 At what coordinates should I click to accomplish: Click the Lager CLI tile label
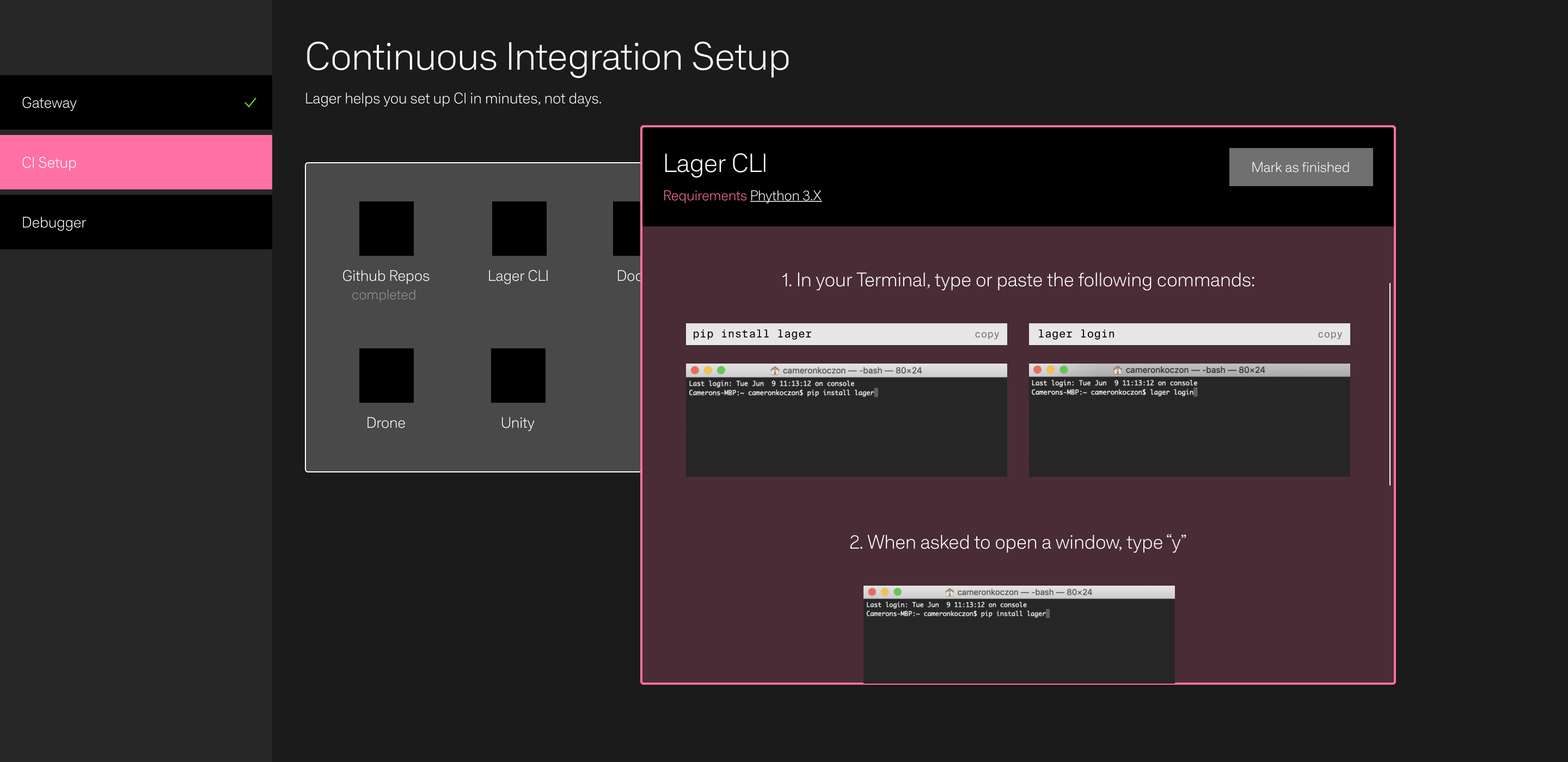[x=518, y=276]
